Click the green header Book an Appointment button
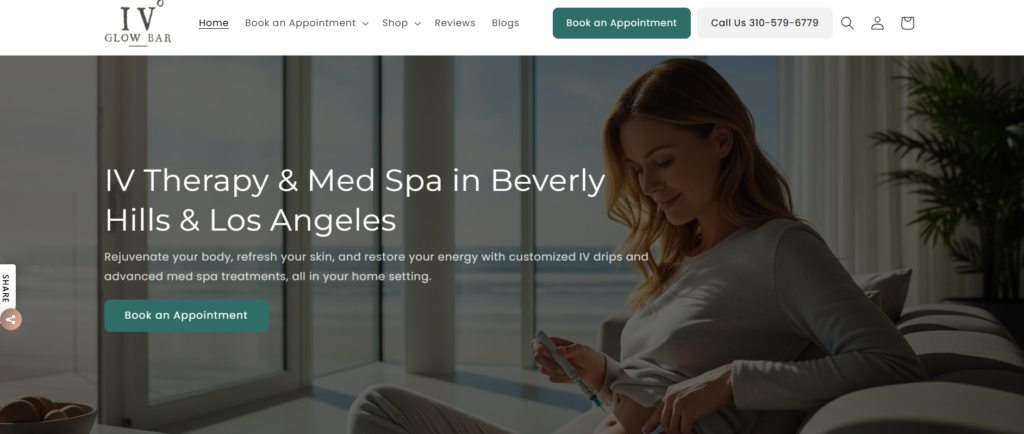 (x=622, y=23)
